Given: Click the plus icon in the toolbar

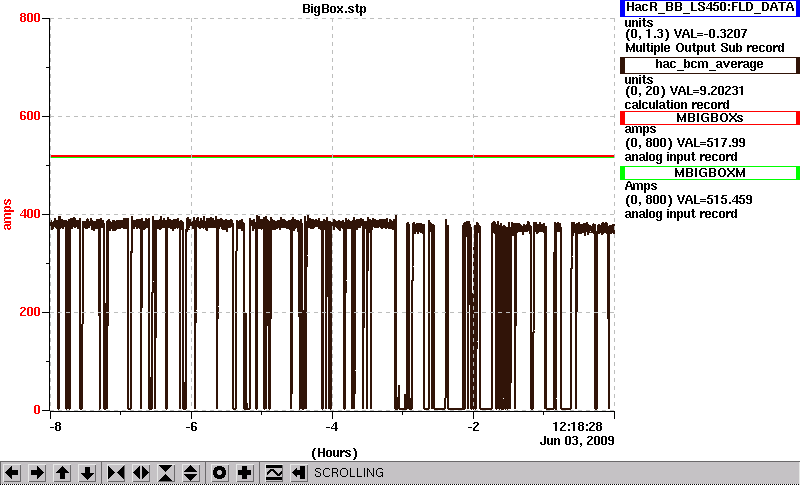Looking at the screenshot, I should (x=244, y=473).
